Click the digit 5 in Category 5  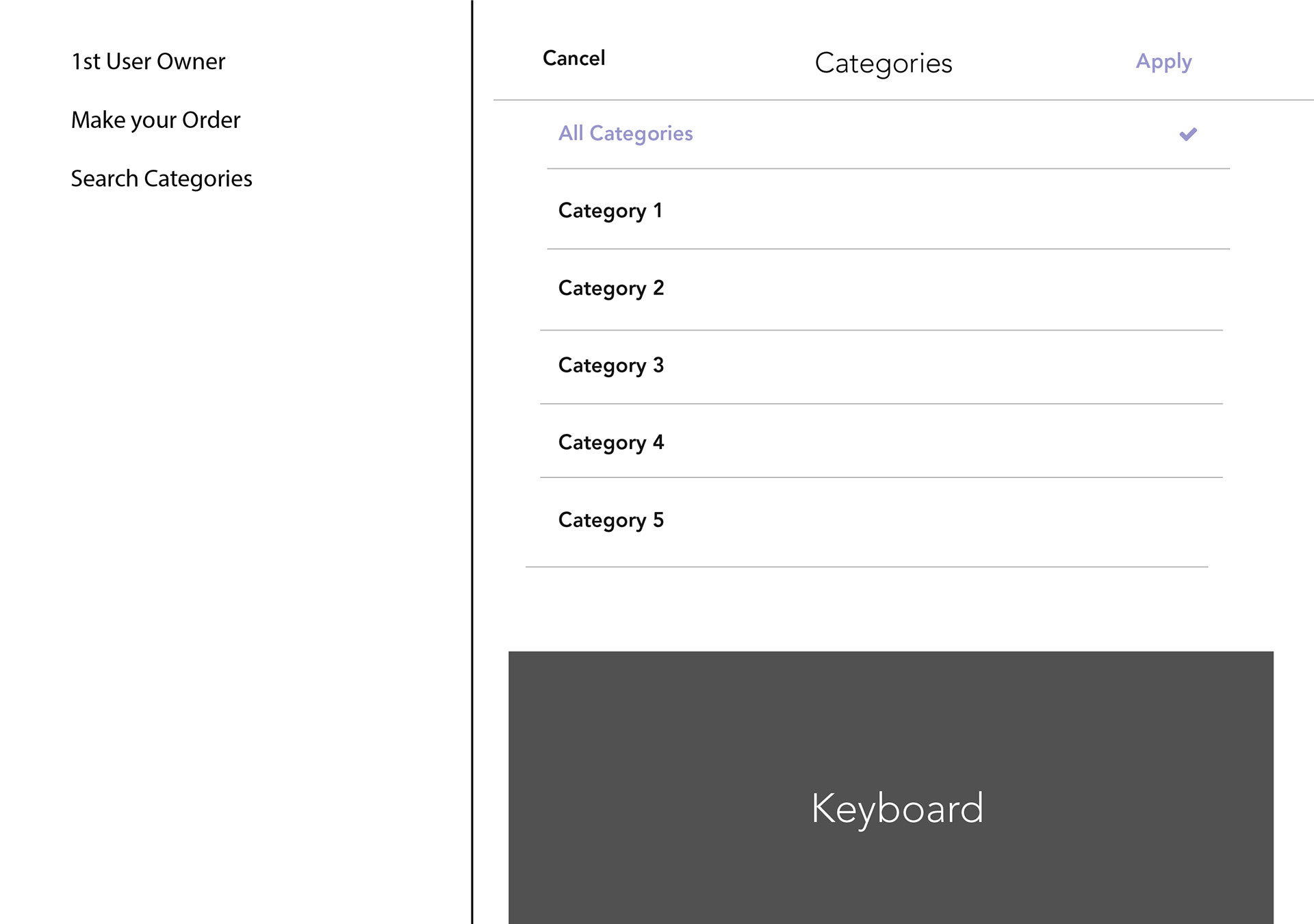[658, 519]
